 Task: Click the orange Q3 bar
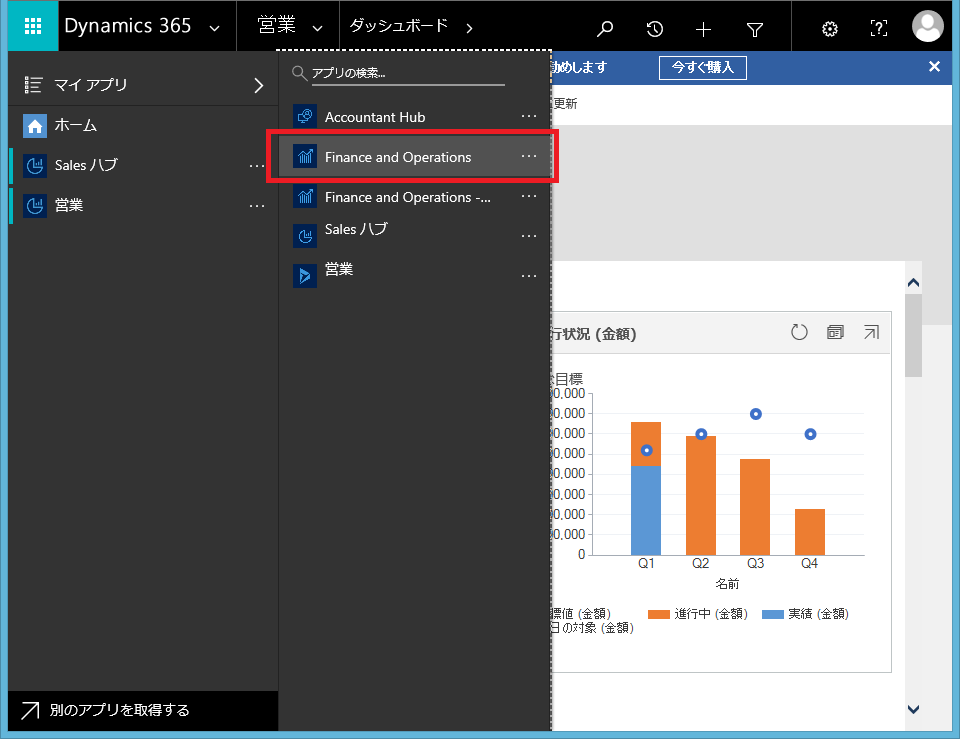tap(755, 507)
